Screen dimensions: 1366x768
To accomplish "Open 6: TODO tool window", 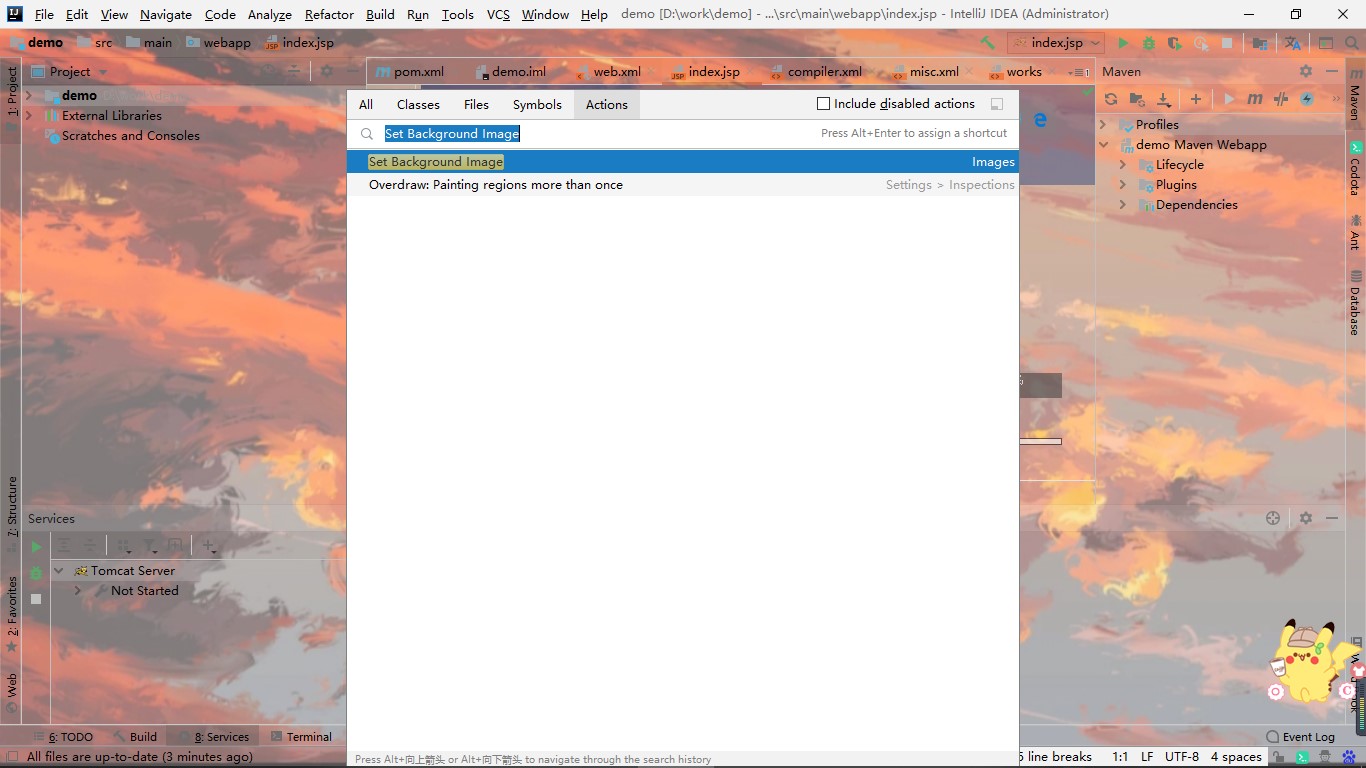I will (x=62, y=737).
